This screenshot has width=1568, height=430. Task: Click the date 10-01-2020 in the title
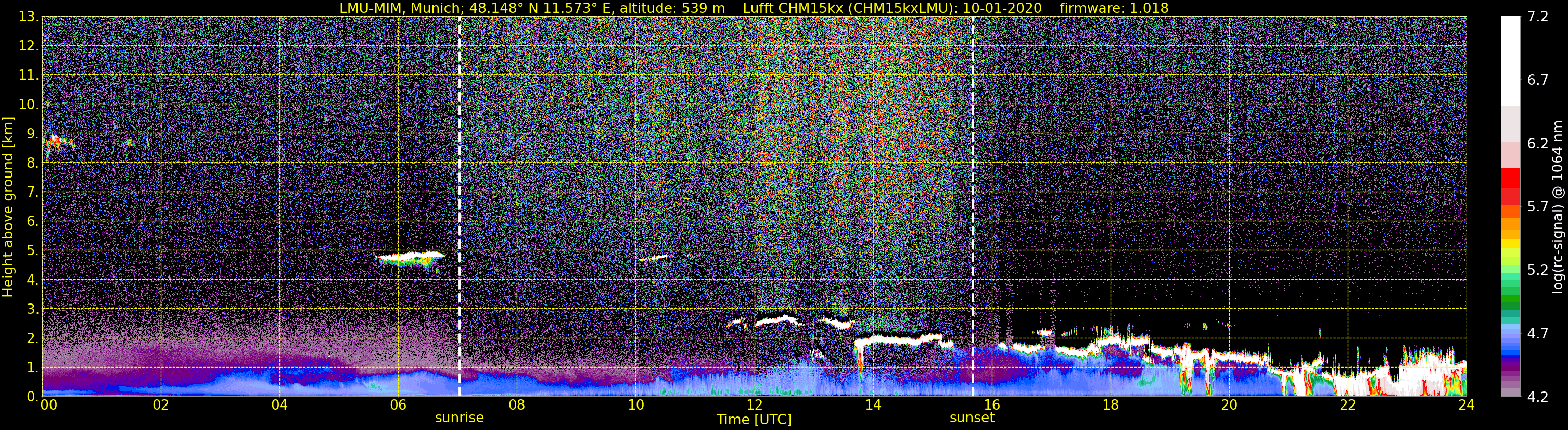pos(1002,8)
